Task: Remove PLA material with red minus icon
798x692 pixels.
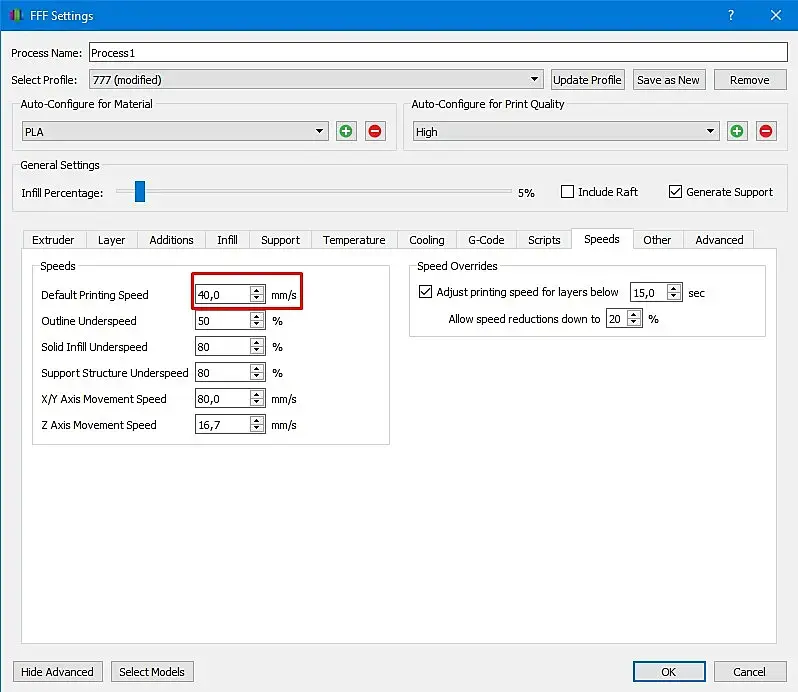Action: pos(375,131)
